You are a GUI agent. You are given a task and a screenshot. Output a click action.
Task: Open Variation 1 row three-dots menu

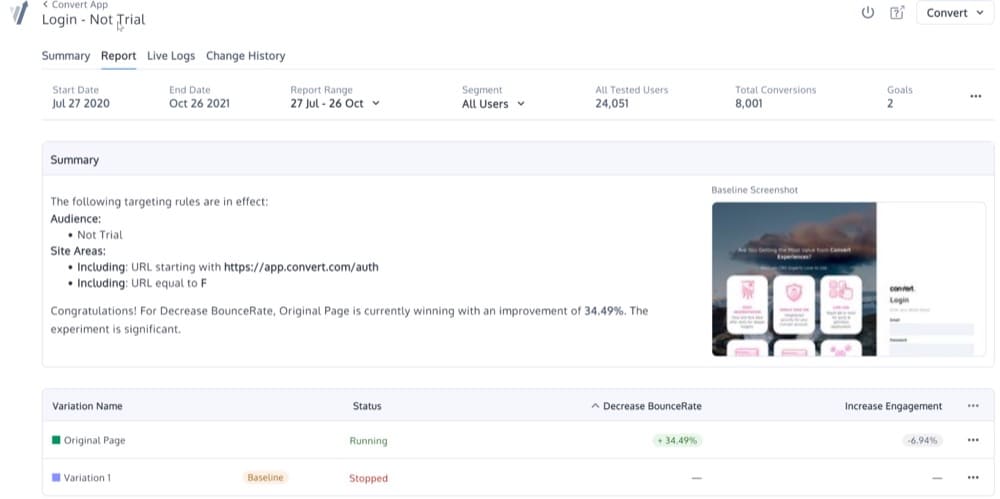tap(973, 477)
